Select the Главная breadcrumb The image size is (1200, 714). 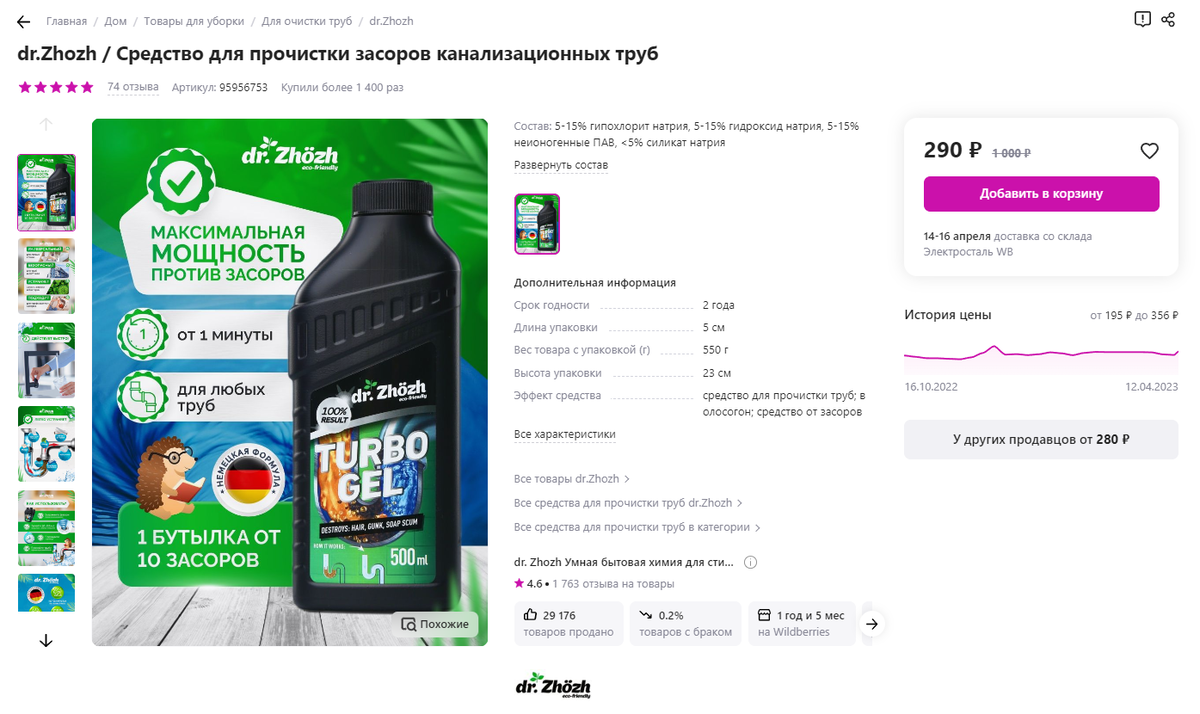pos(66,21)
